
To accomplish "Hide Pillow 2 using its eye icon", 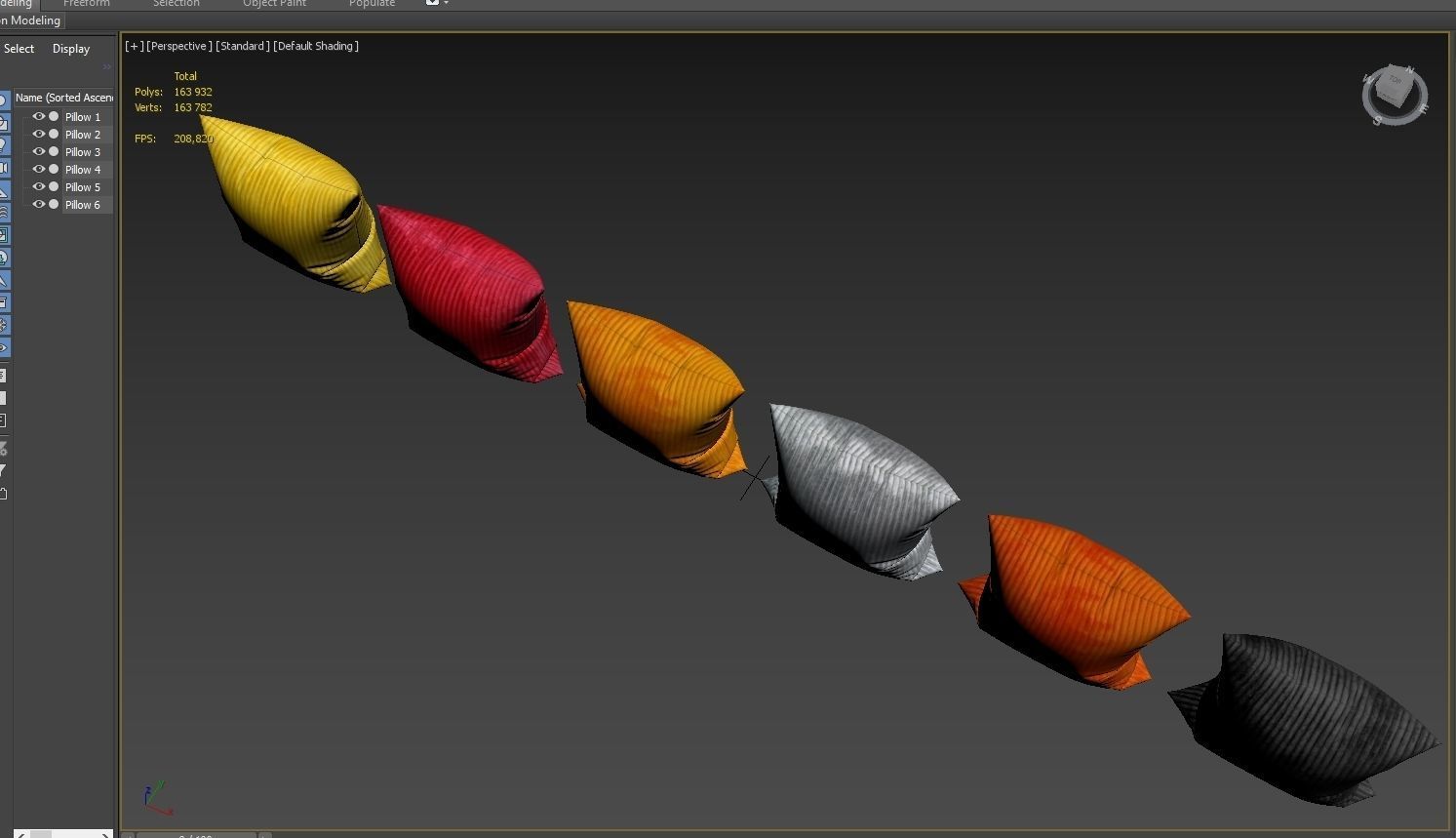I will point(39,134).
